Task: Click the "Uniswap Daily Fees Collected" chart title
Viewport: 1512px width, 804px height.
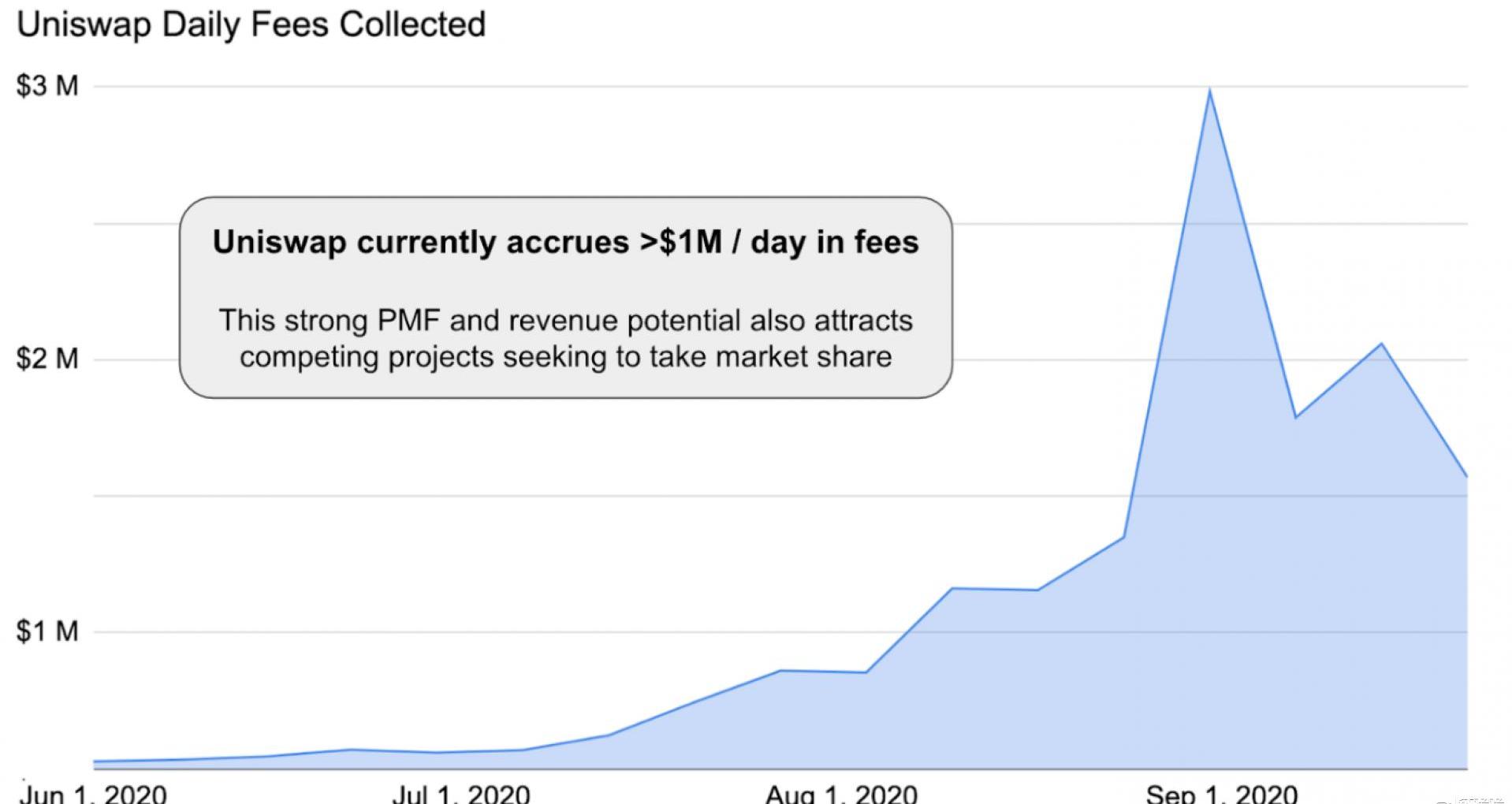Action: click(x=251, y=24)
